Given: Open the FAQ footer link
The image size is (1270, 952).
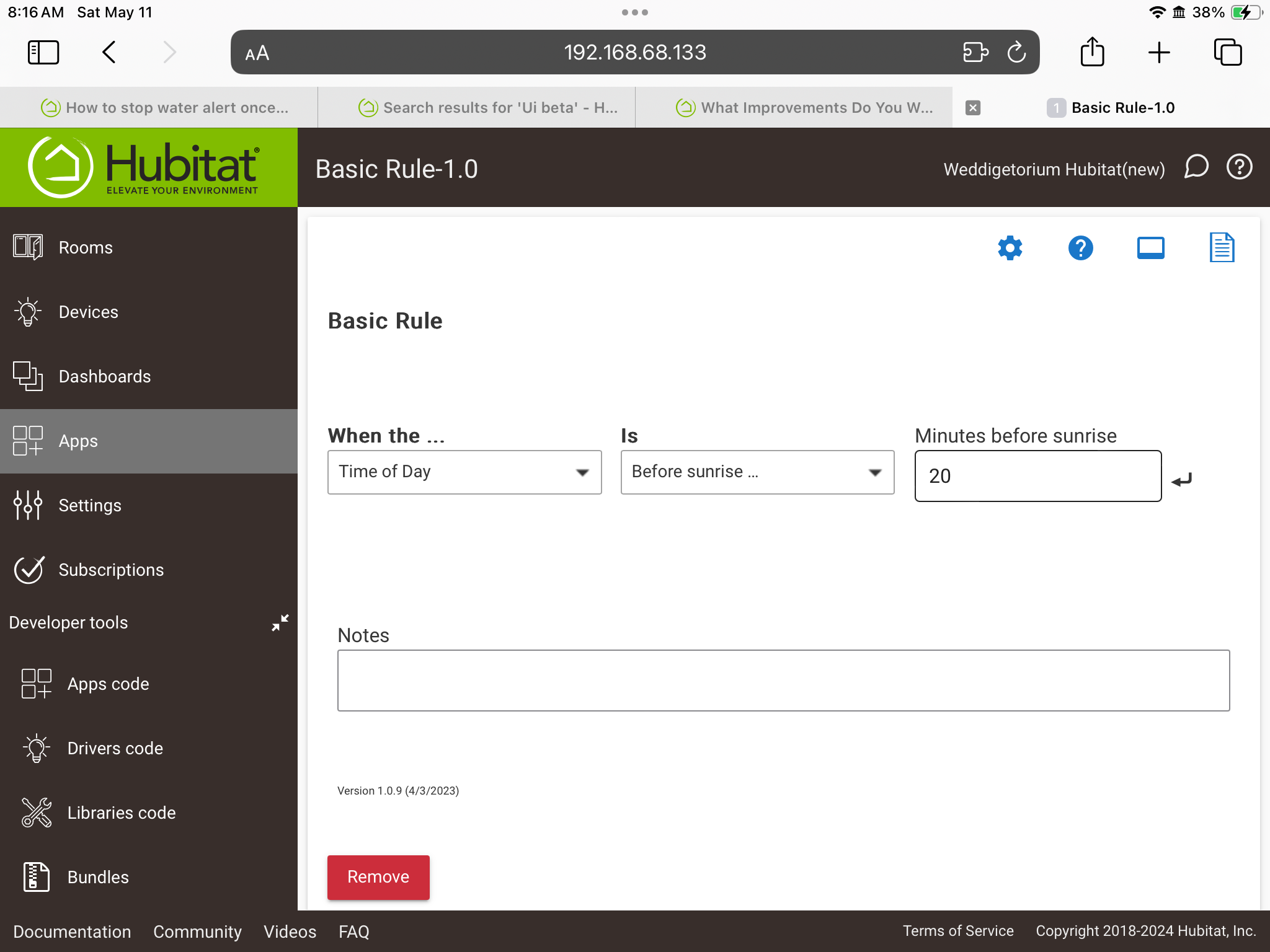Looking at the screenshot, I should [353, 932].
